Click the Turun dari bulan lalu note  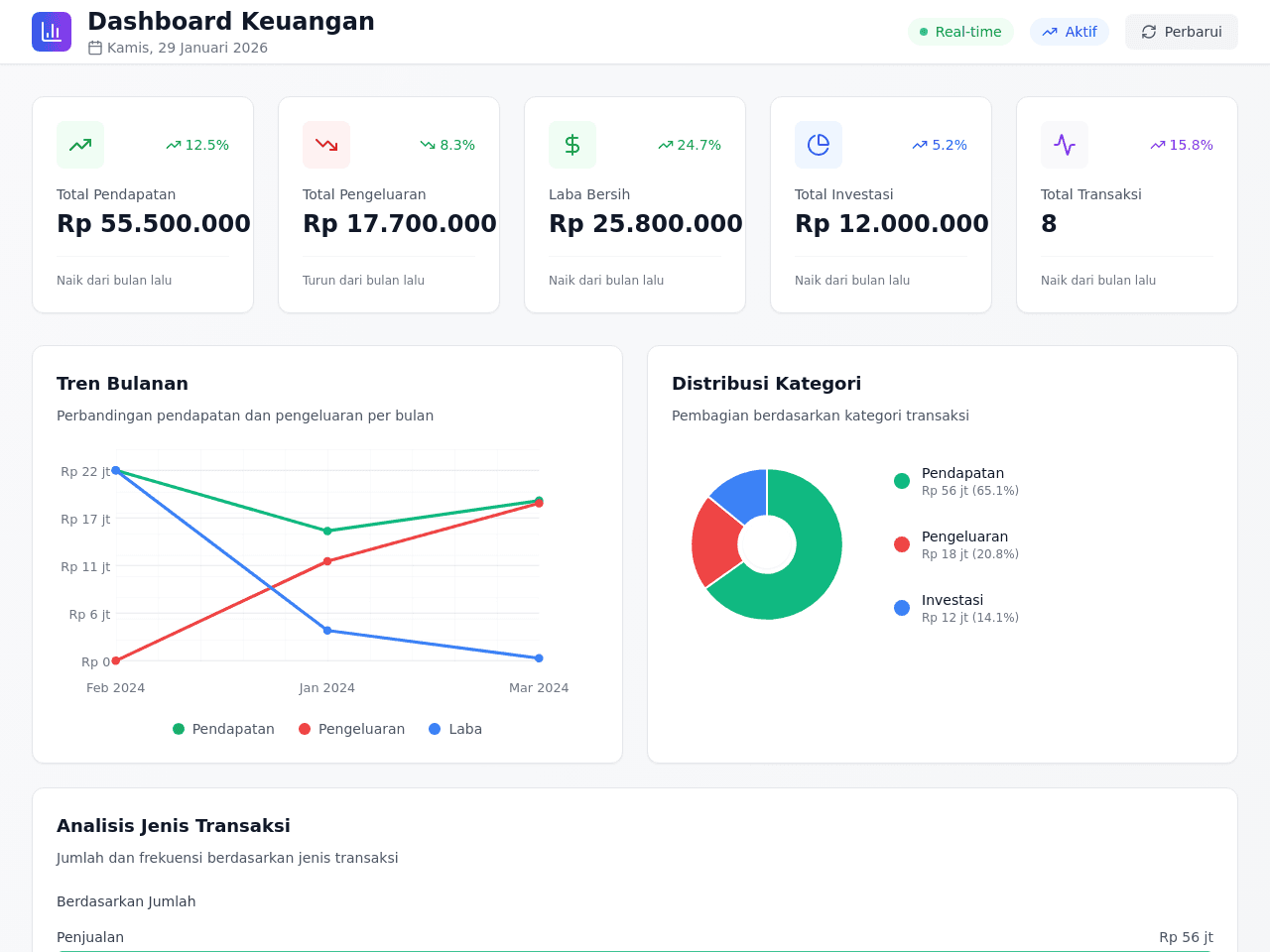pyautogui.click(x=363, y=281)
